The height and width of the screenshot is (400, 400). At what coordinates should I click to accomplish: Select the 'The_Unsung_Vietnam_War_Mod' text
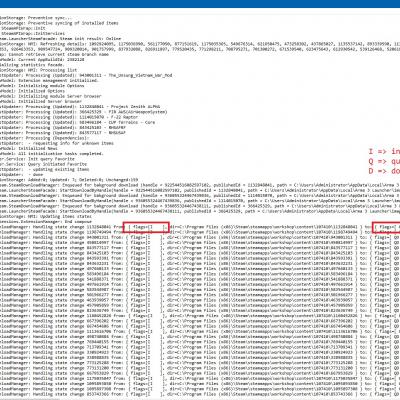[140, 75]
